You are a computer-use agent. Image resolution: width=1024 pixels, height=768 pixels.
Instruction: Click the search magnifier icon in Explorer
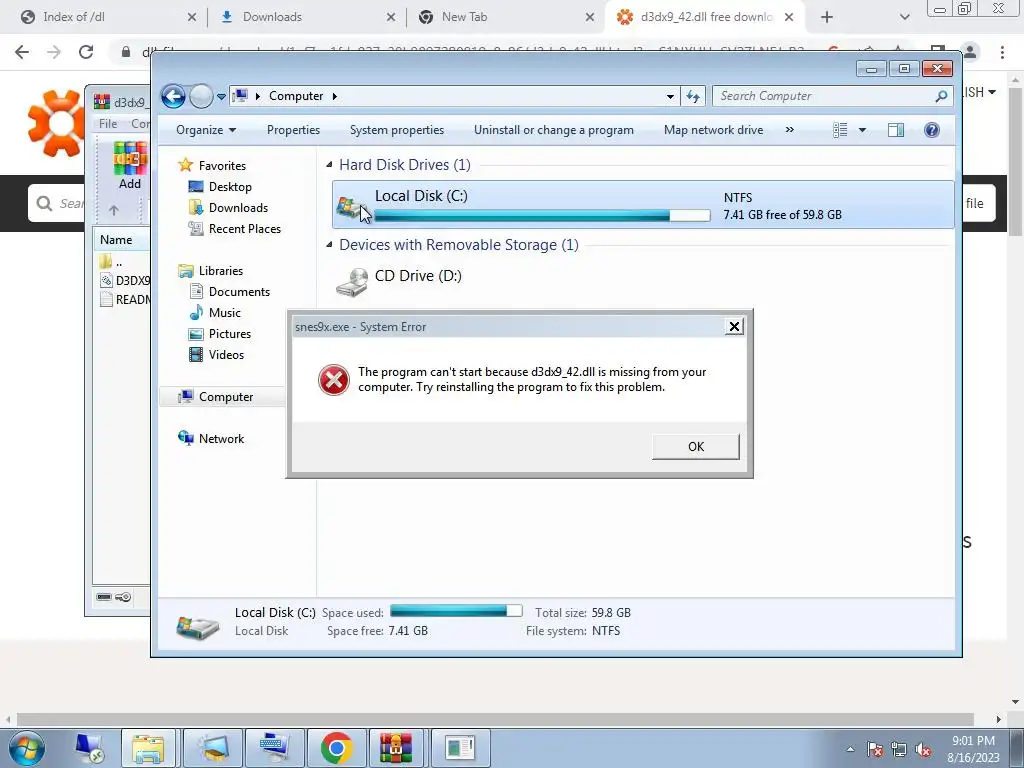pyautogui.click(x=941, y=97)
